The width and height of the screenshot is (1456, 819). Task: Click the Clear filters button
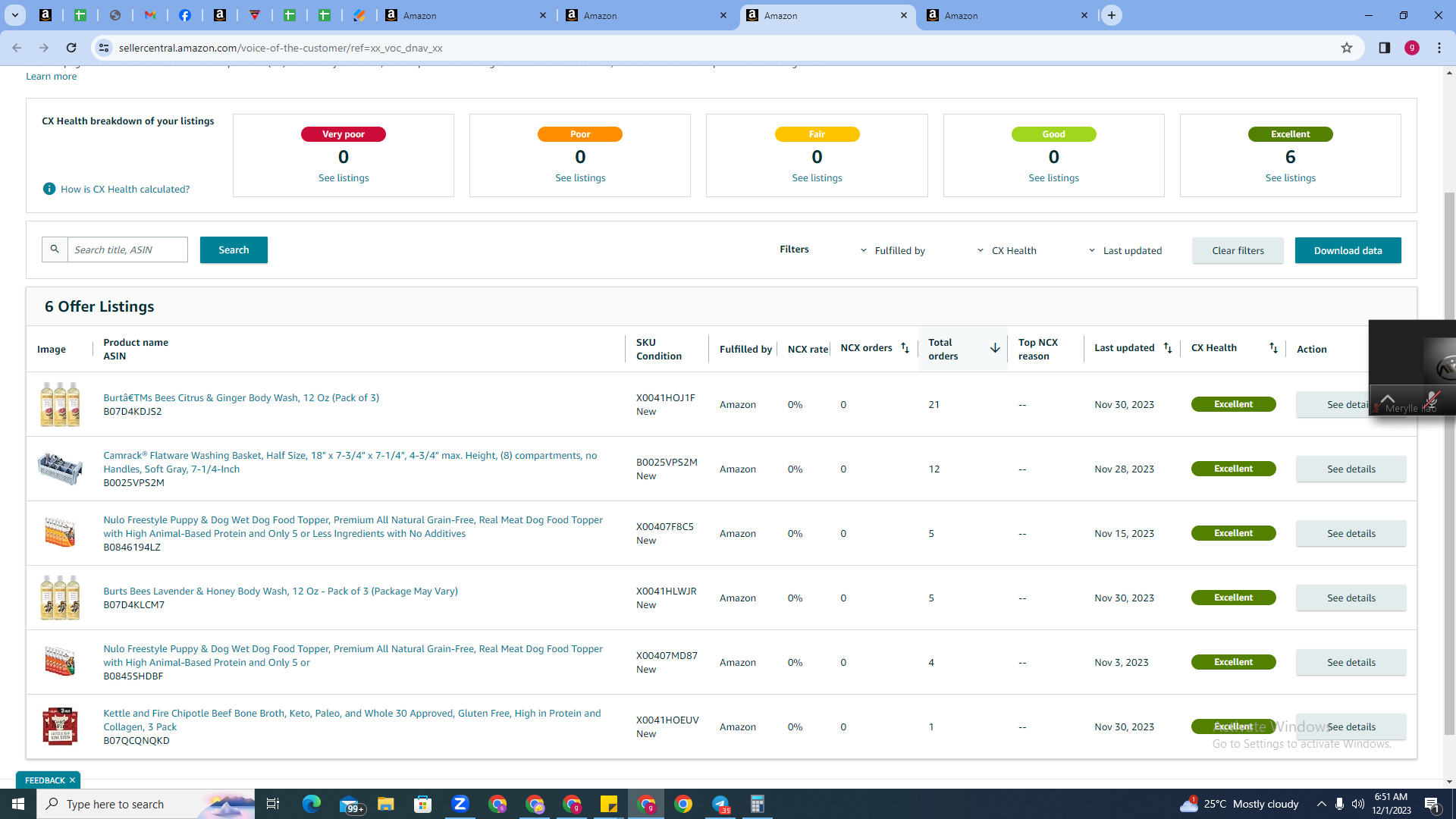click(x=1238, y=250)
